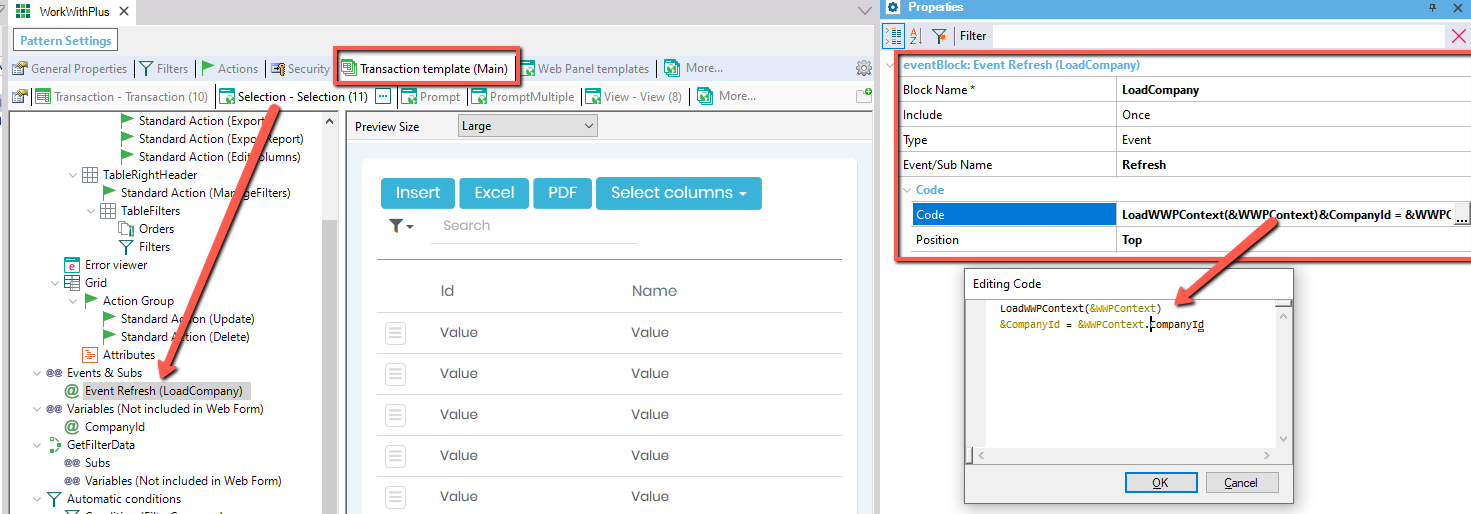Click OK in Editing Code dialog
Viewport: 1471px width, 514px height.
pos(1160,482)
